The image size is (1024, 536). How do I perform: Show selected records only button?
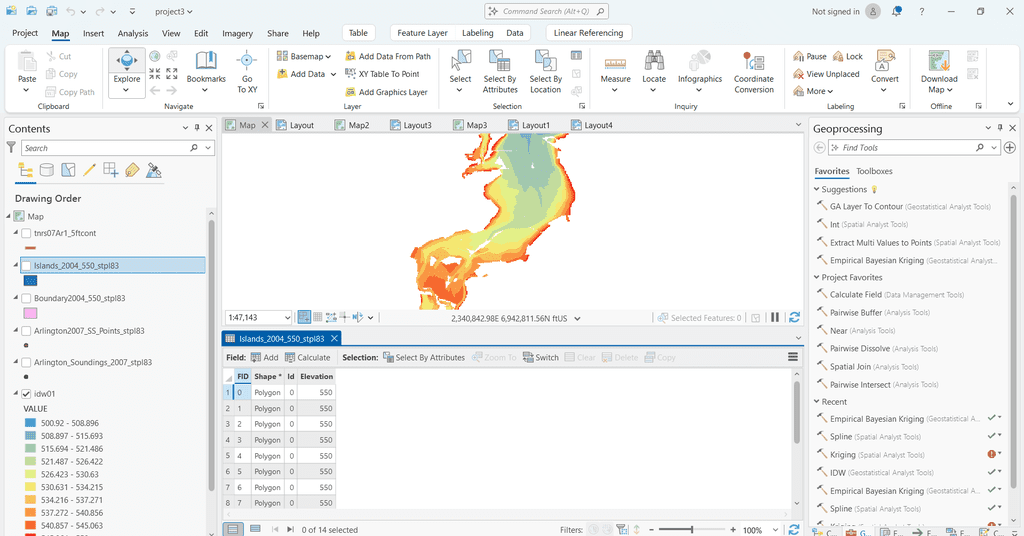click(x=255, y=529)
